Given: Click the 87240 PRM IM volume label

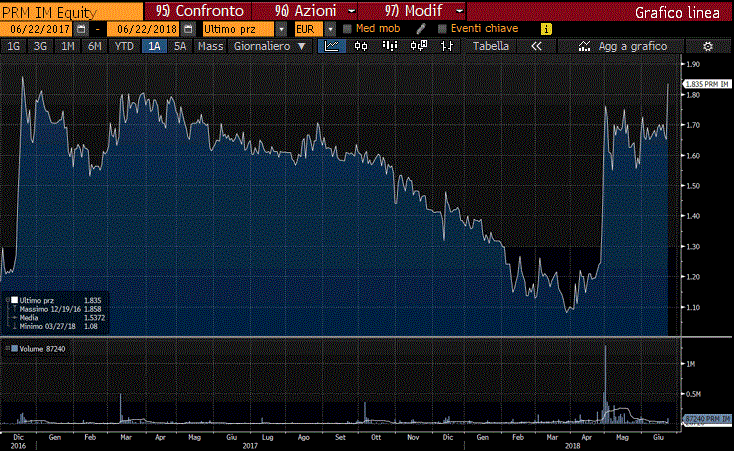Looking at the screenshot, I should pyautogui.click(x=707, y=418).
